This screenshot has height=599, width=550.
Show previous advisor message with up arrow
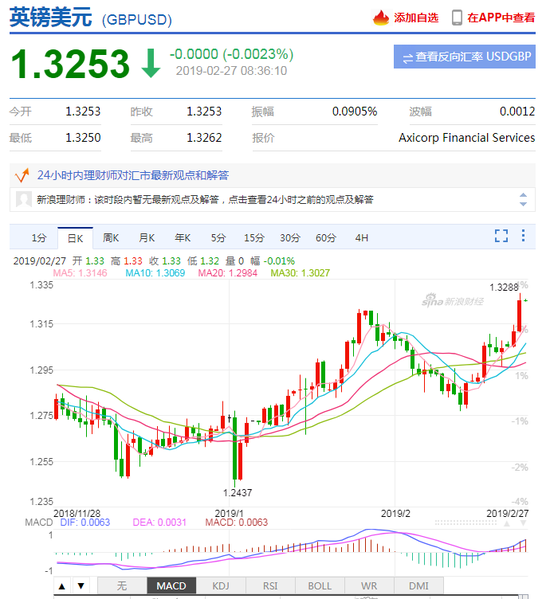(523, 195)
